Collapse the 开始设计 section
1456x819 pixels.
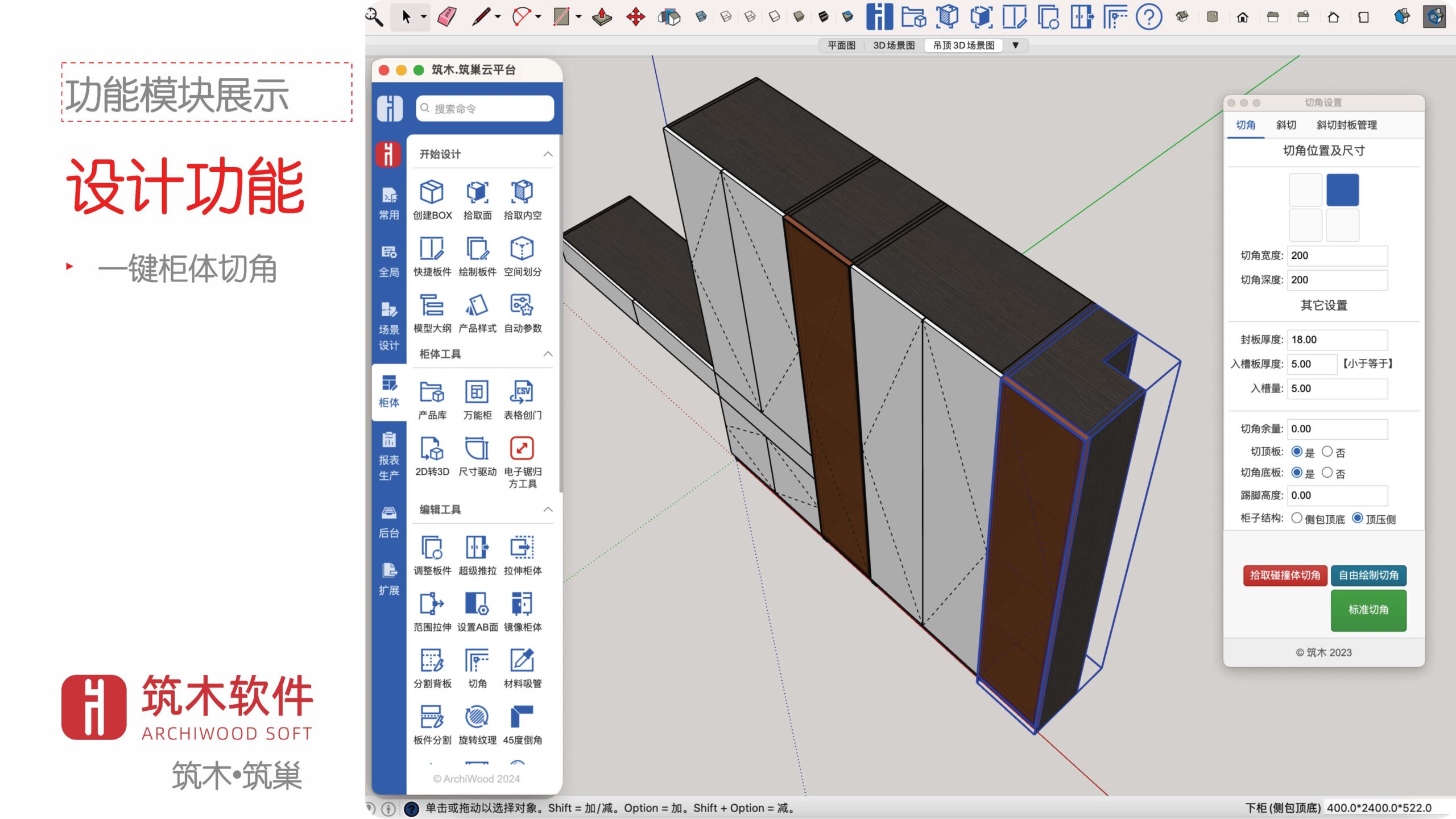coord(548,154)
